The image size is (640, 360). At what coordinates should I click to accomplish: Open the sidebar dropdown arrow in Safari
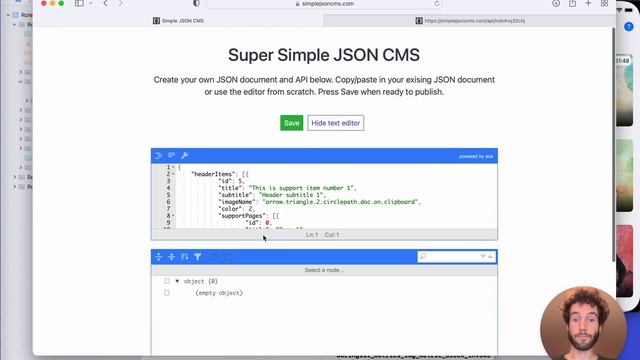[91, 3]
